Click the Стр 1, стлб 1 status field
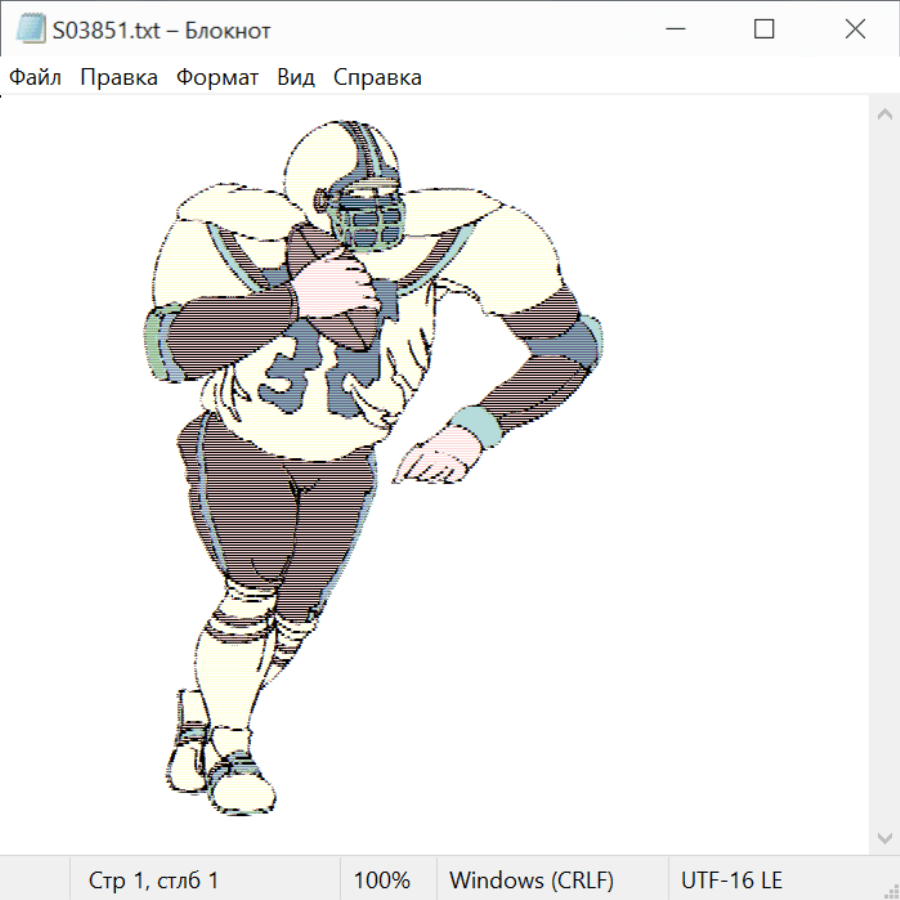The image size is (900, 900). click(153, 880)
